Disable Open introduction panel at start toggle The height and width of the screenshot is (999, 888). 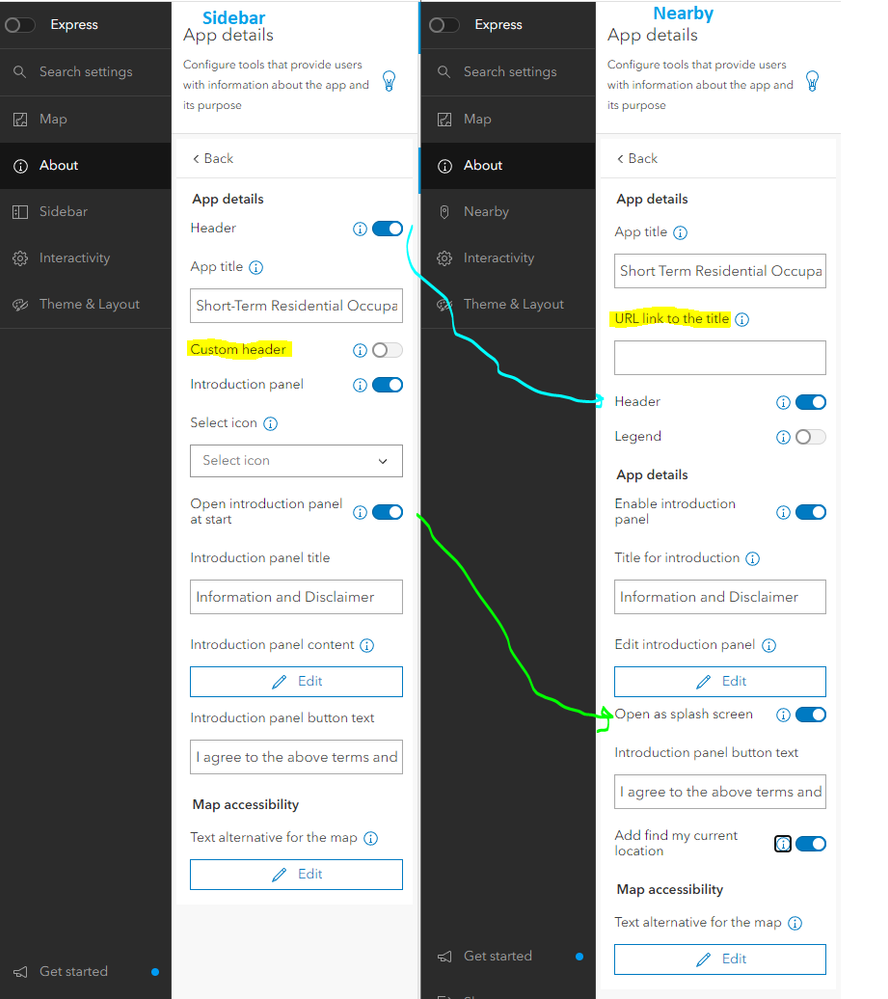[x=387, y=512]
